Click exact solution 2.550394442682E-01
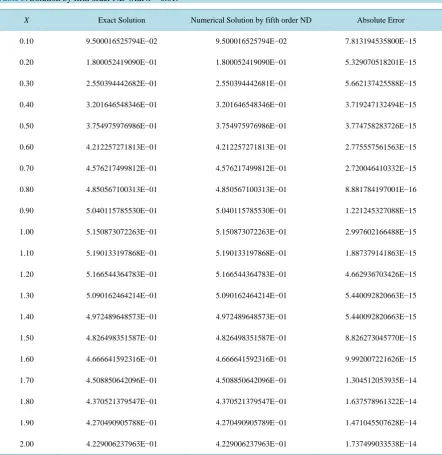 122,84
